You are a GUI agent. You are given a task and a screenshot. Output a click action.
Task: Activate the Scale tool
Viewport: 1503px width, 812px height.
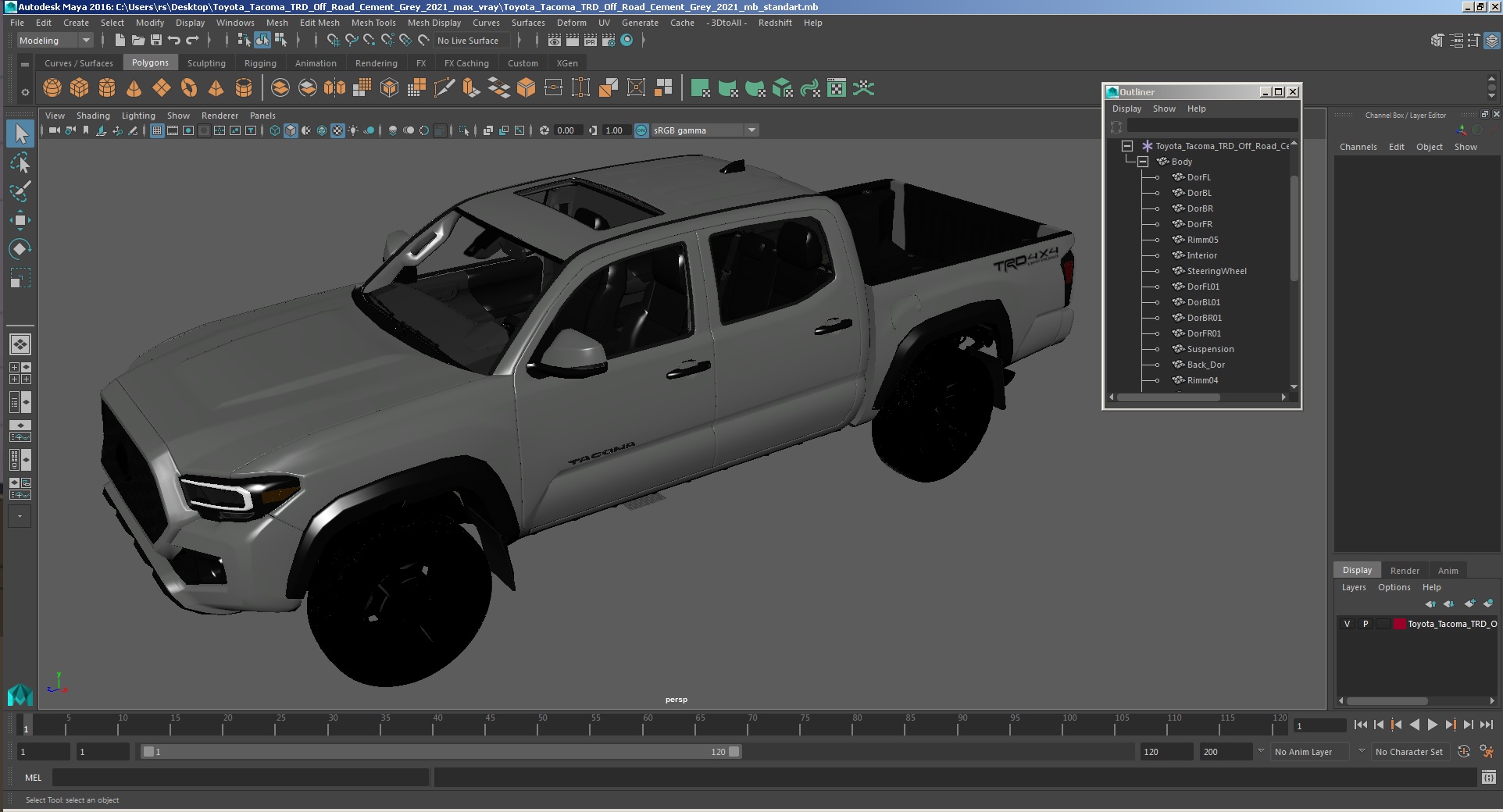click(x=20, y=278)
